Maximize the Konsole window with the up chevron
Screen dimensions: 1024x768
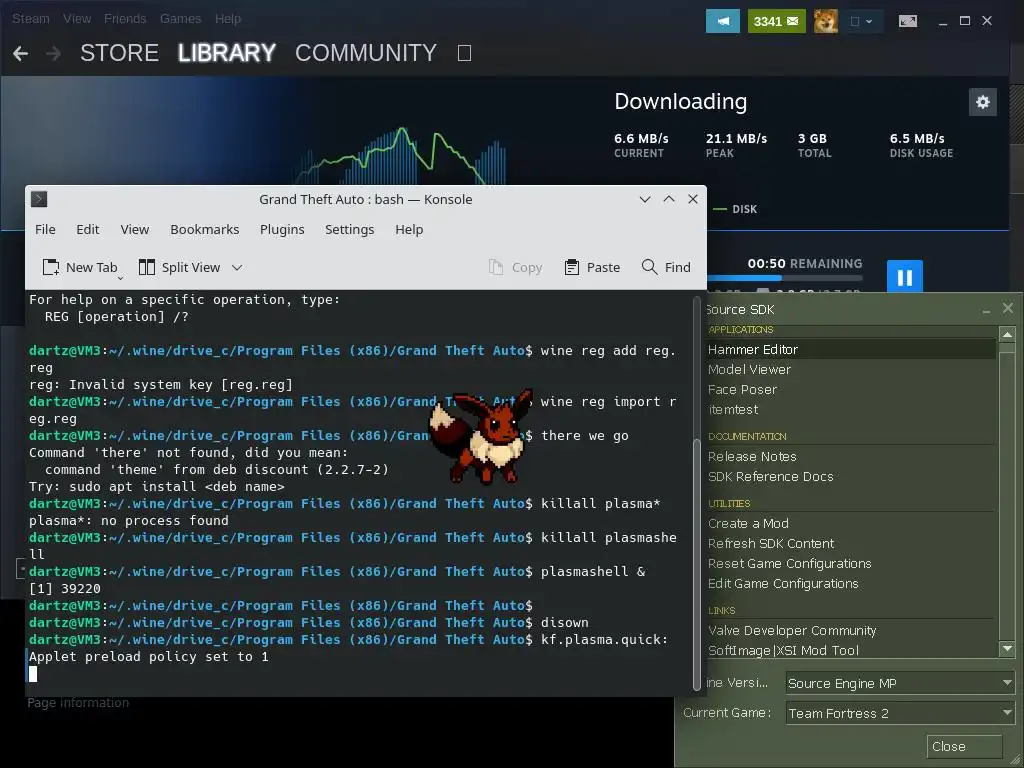point(669,199)
